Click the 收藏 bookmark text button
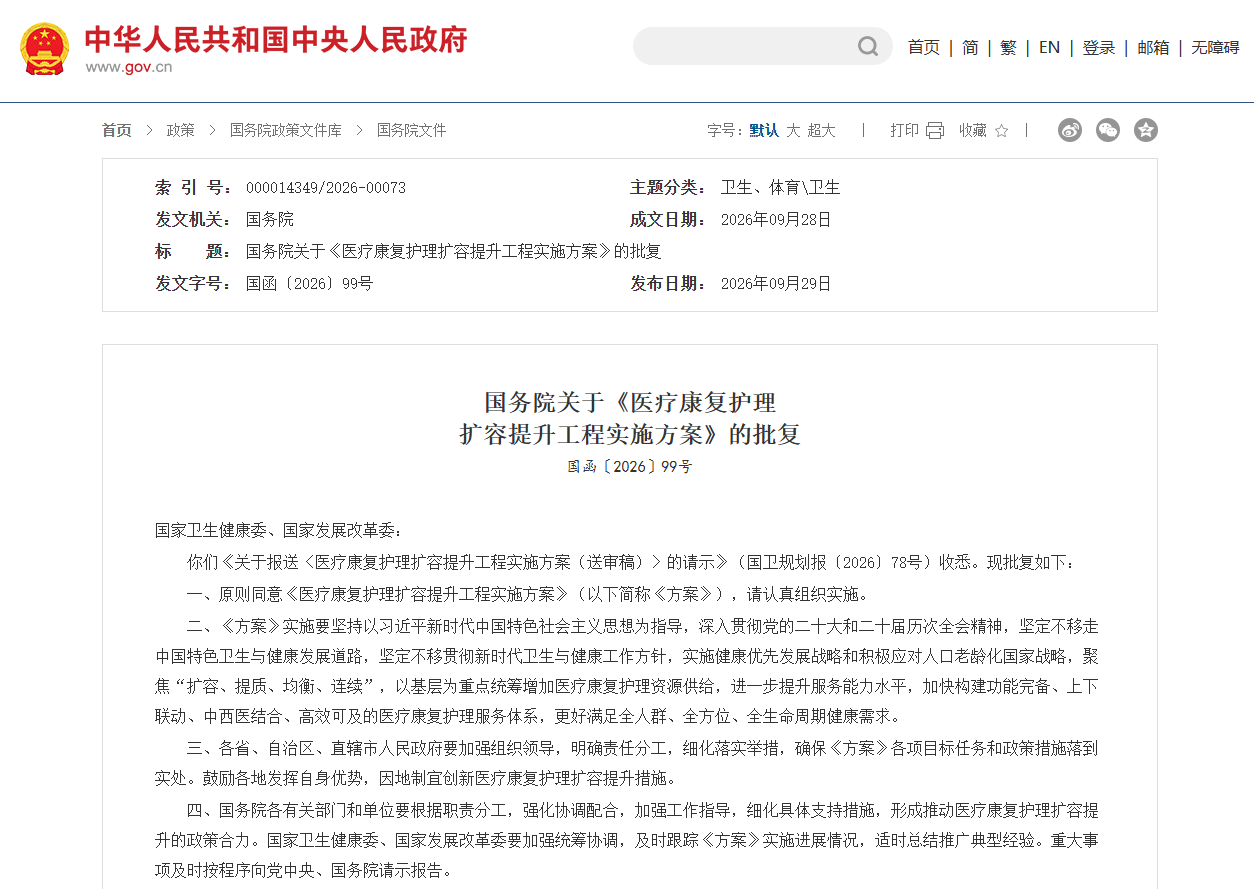 pyautogui.click(x=973, y=131)
